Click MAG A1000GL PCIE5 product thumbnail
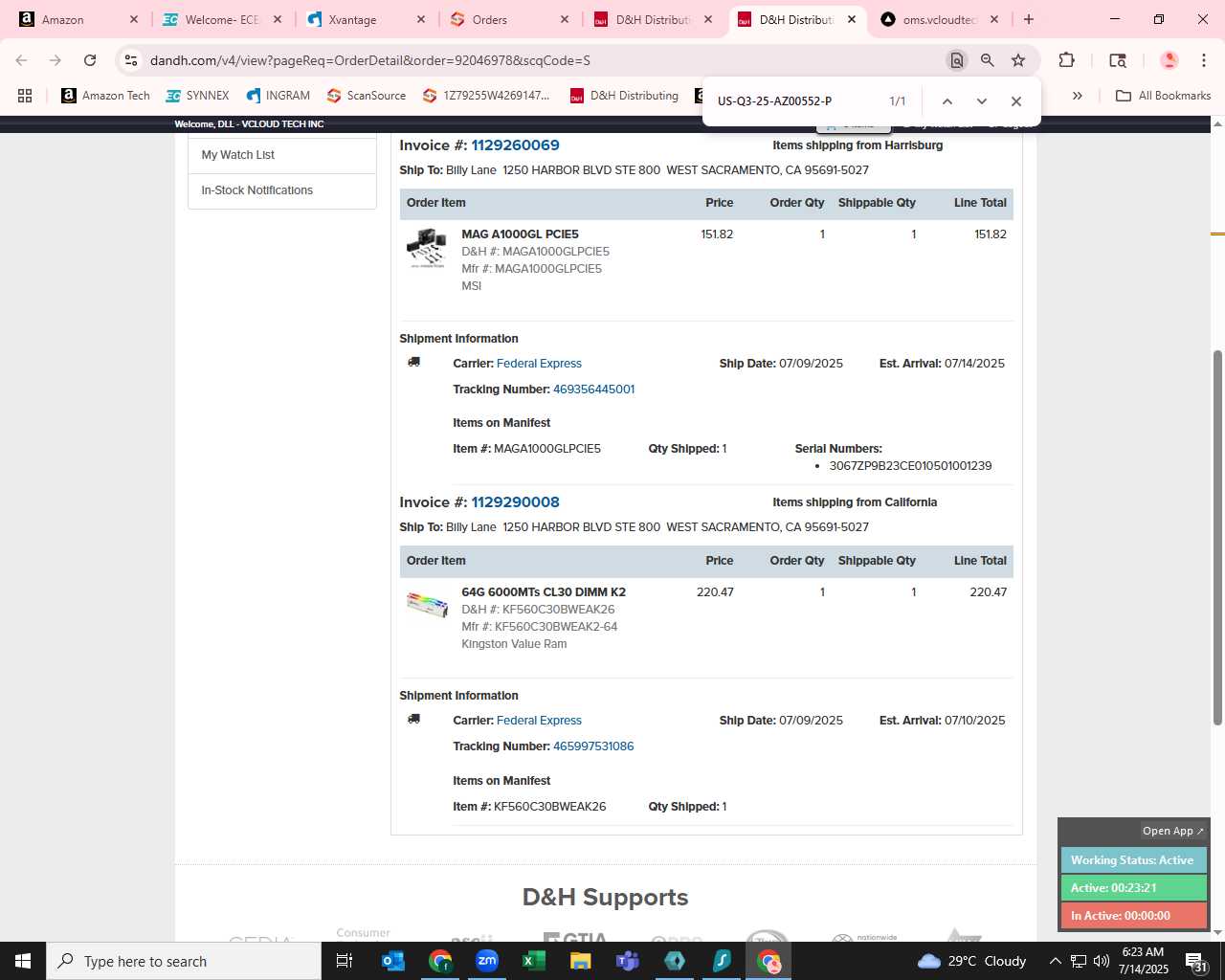The image size is (1225, 980). (x=426, y=247)
